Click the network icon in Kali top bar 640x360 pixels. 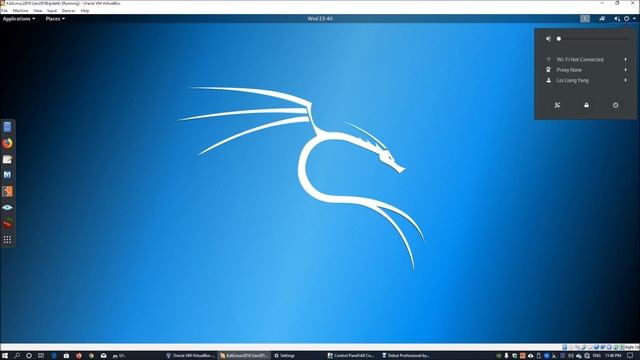pyautogui.click(x=602, y=19)
